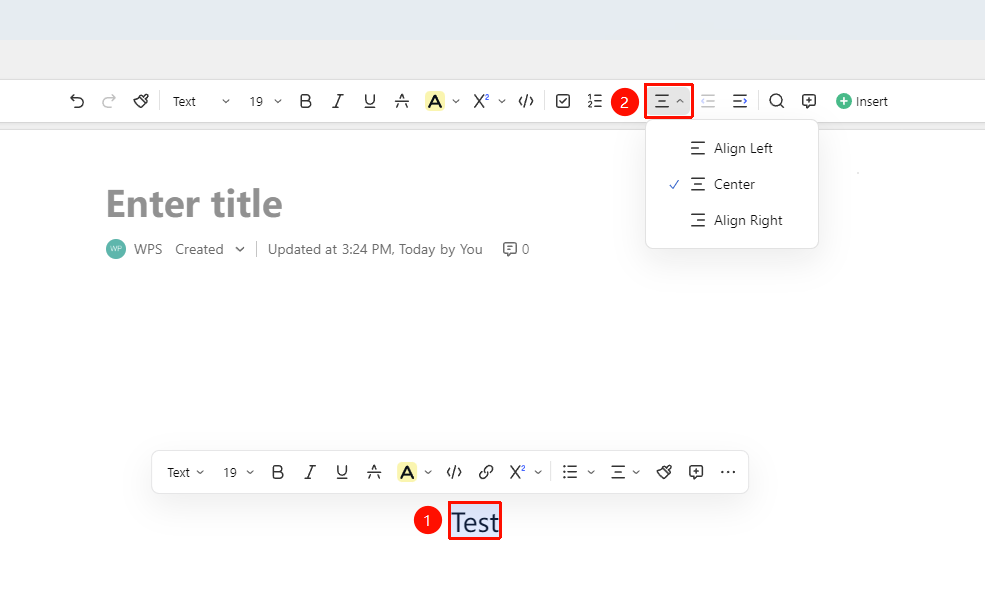
Task: Apply highlight color A in top toolbar
Action: (435, 101)
